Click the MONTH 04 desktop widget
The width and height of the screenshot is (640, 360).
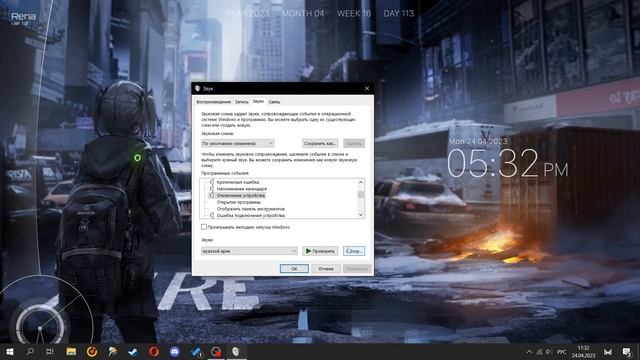[x=303, y=13]
